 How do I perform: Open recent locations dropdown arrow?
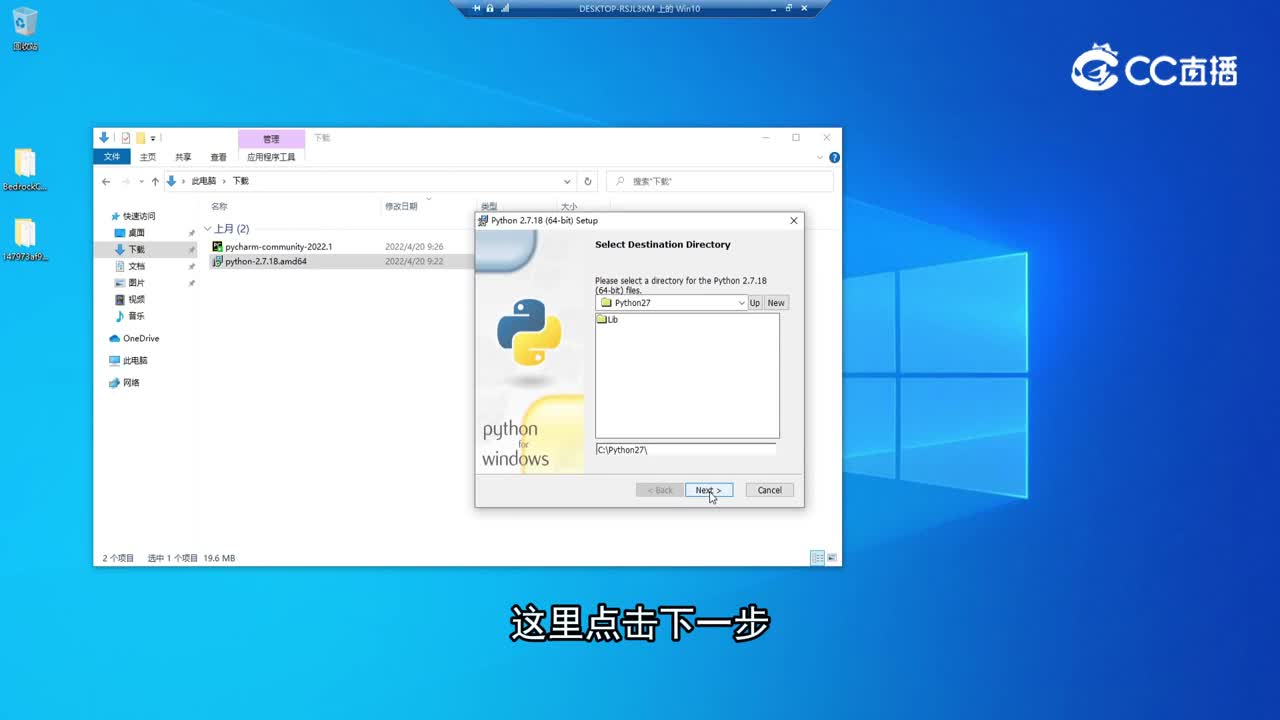tap(141, 182)
